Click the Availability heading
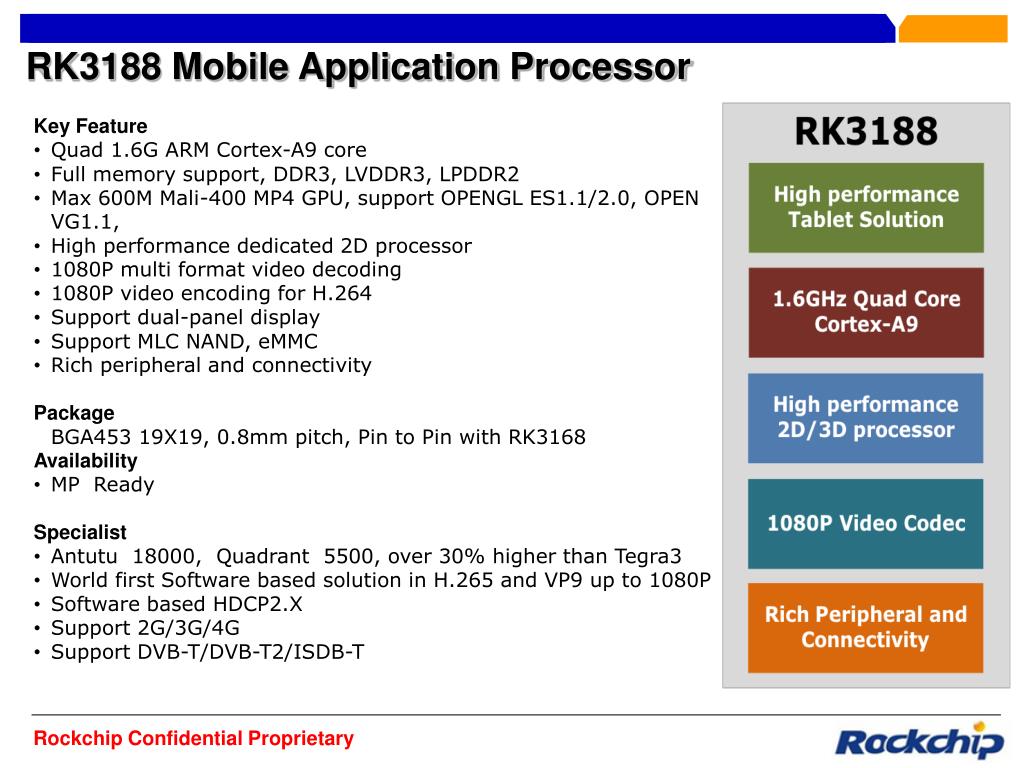Viewport: 1024px width, 768px height. click(86, 461)
